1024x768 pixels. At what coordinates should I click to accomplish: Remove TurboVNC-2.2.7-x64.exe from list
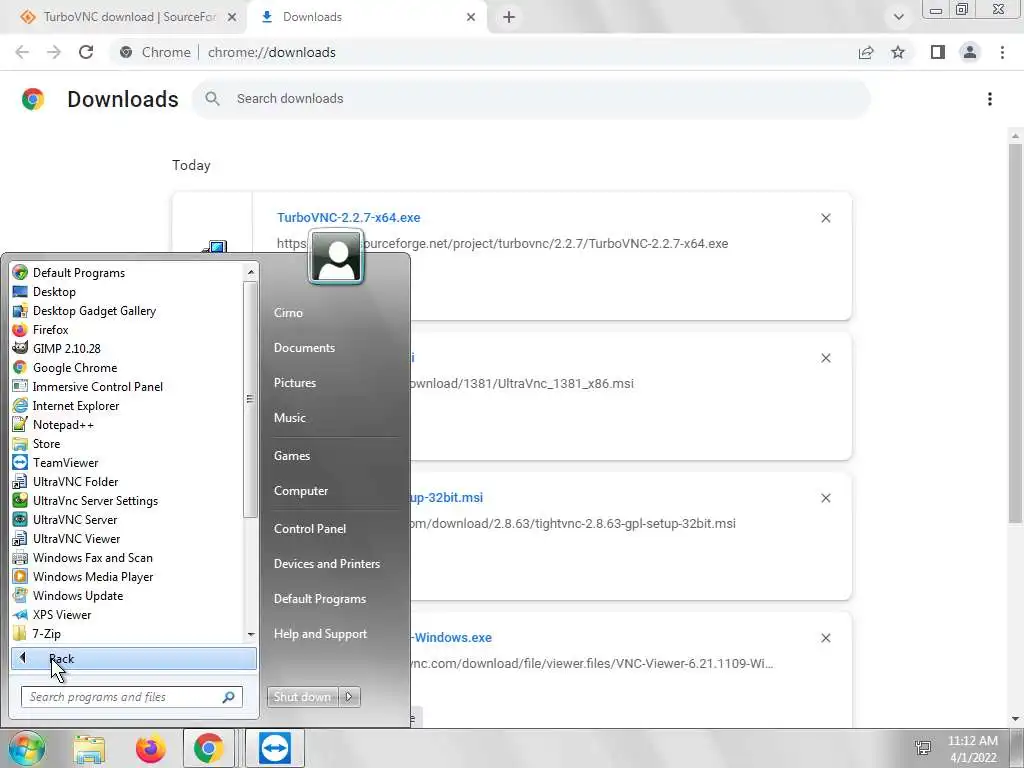coord(826,218)
